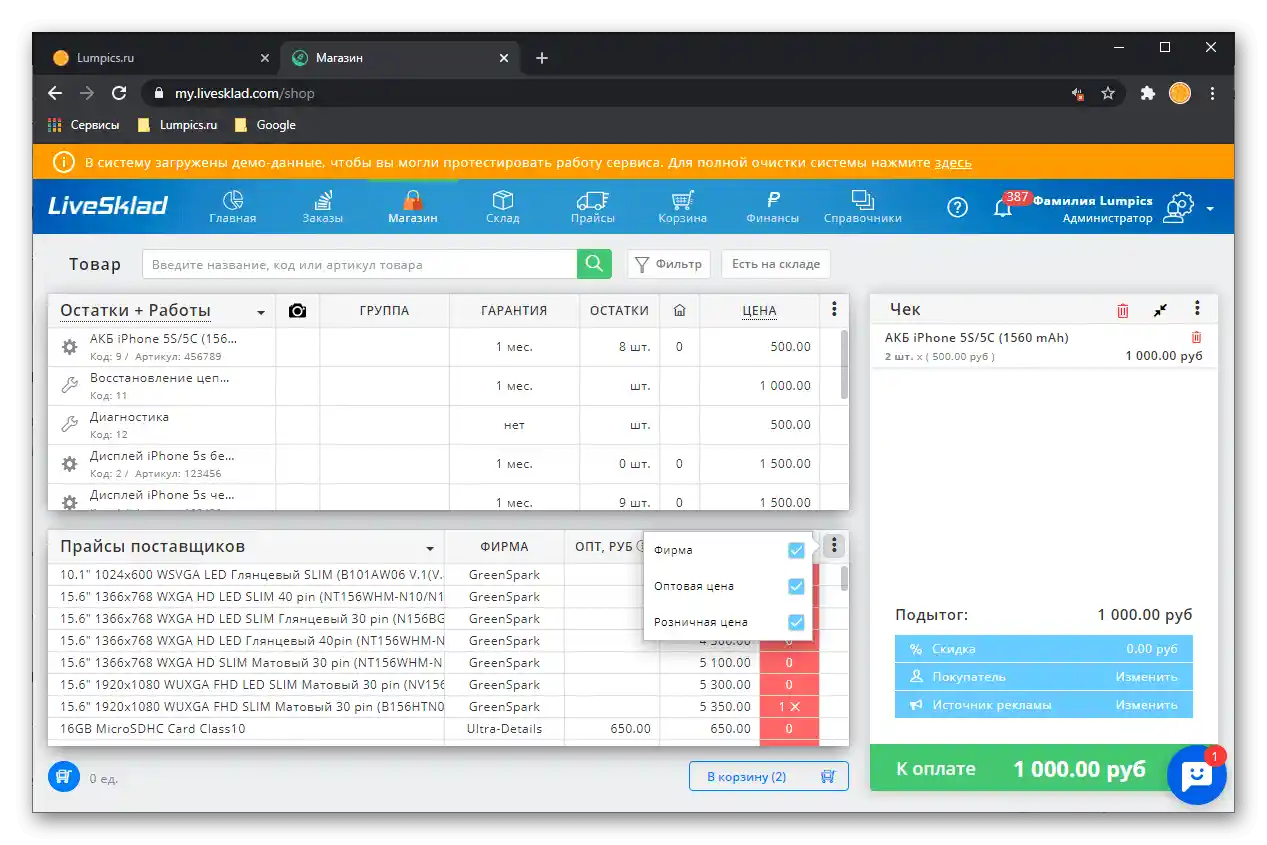The width and height of the screenshot is (1267, 845).
Task: Expand the Остатки + Работы dropdown
Action: (x=260, y=310)
